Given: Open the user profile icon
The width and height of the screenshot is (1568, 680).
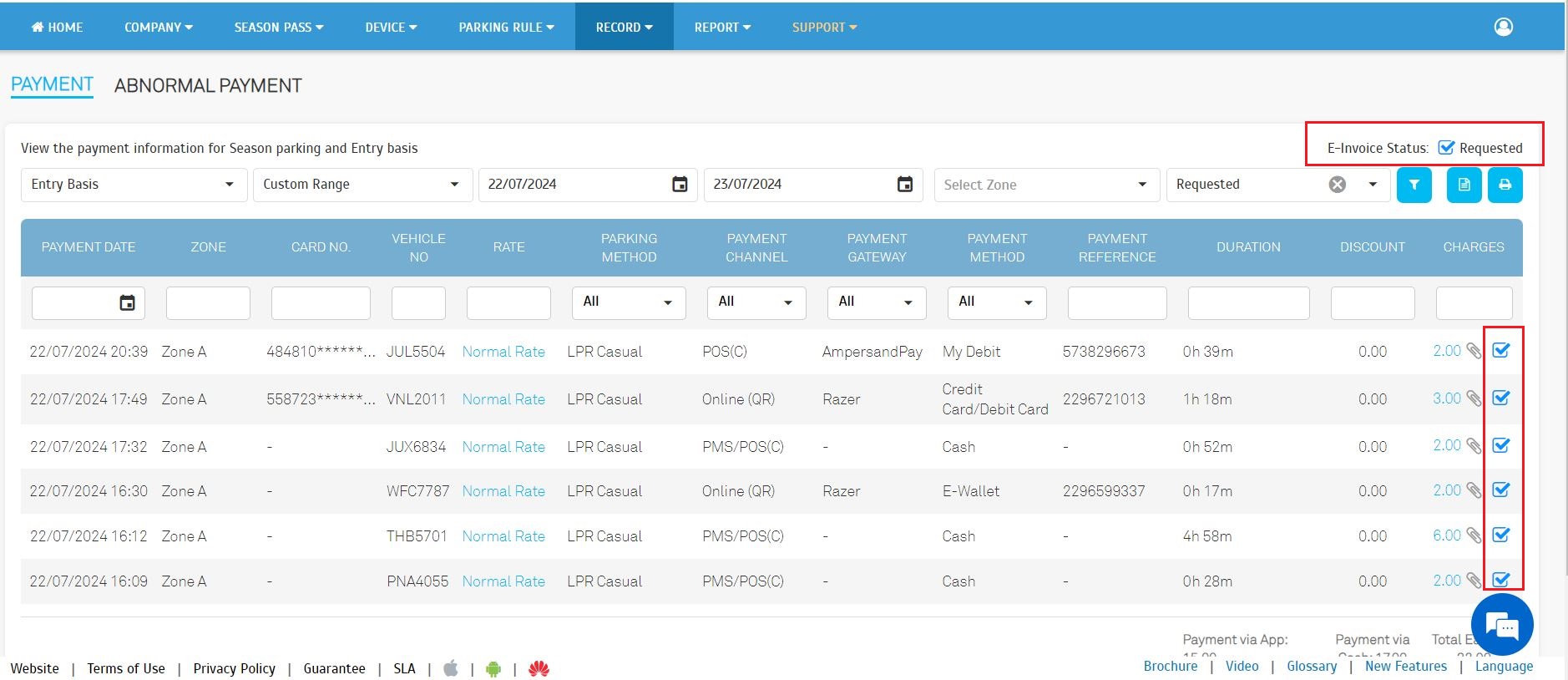Looking at the screenshot, I should pos(1503,27).
